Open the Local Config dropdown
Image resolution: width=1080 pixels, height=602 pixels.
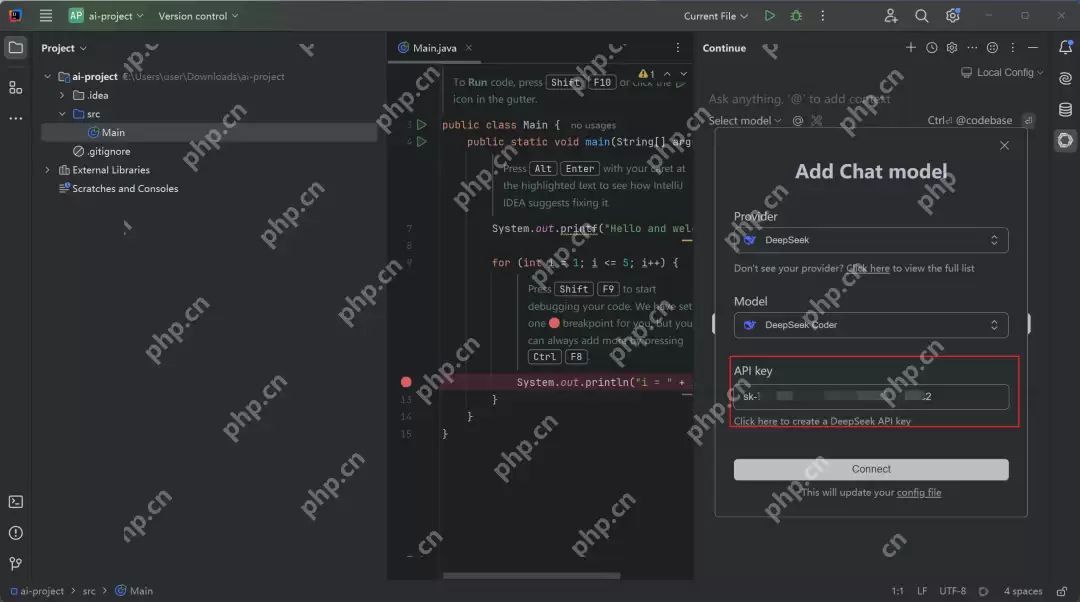tap(1003, 73)
